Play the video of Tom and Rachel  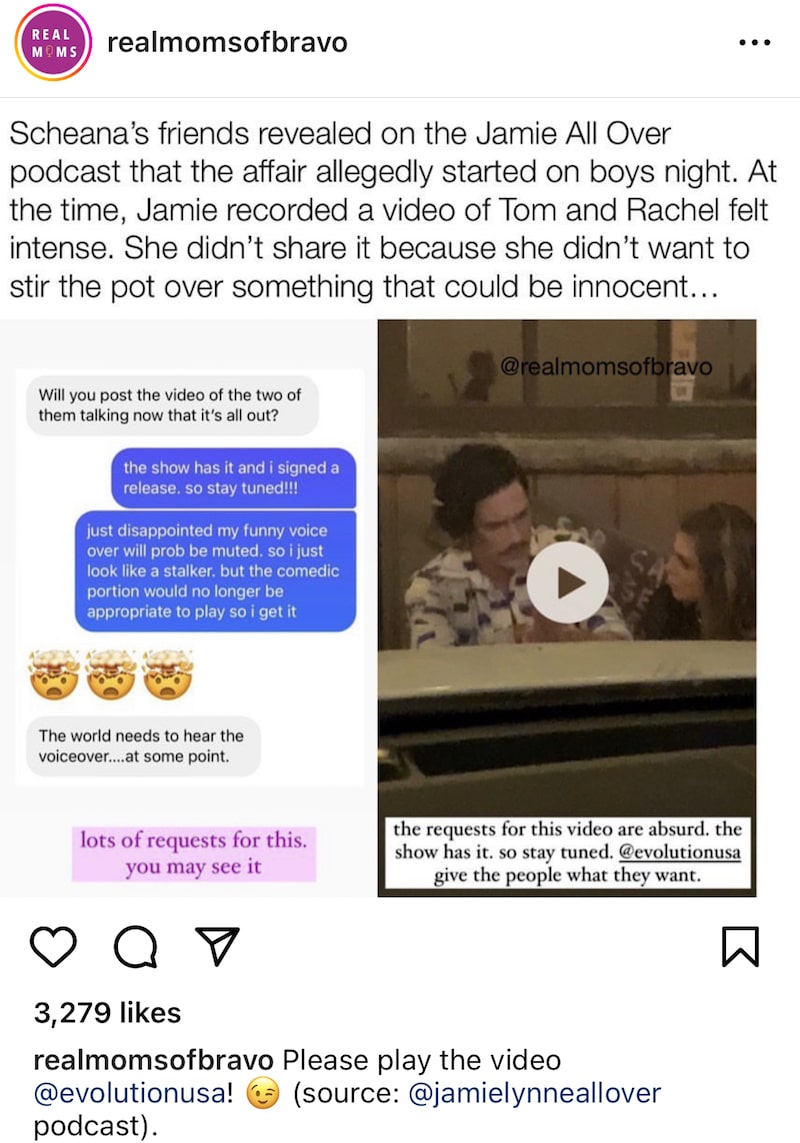pyautogui.click(x=567, y=582)
